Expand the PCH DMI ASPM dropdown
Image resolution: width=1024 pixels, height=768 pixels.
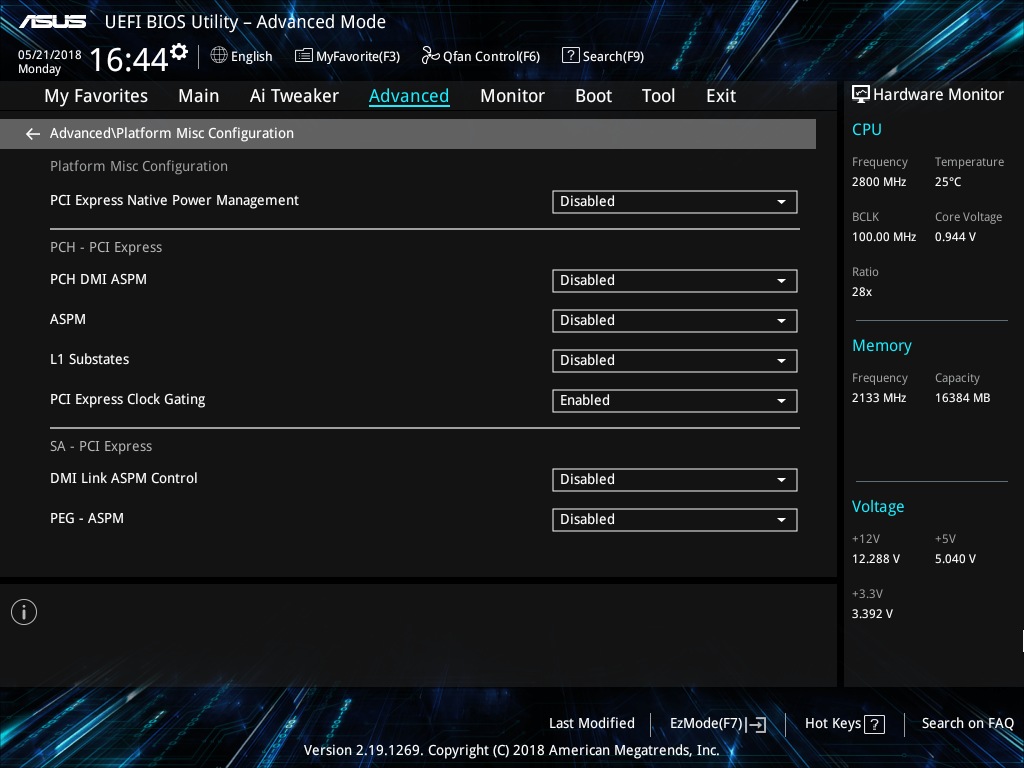(675, 281)
